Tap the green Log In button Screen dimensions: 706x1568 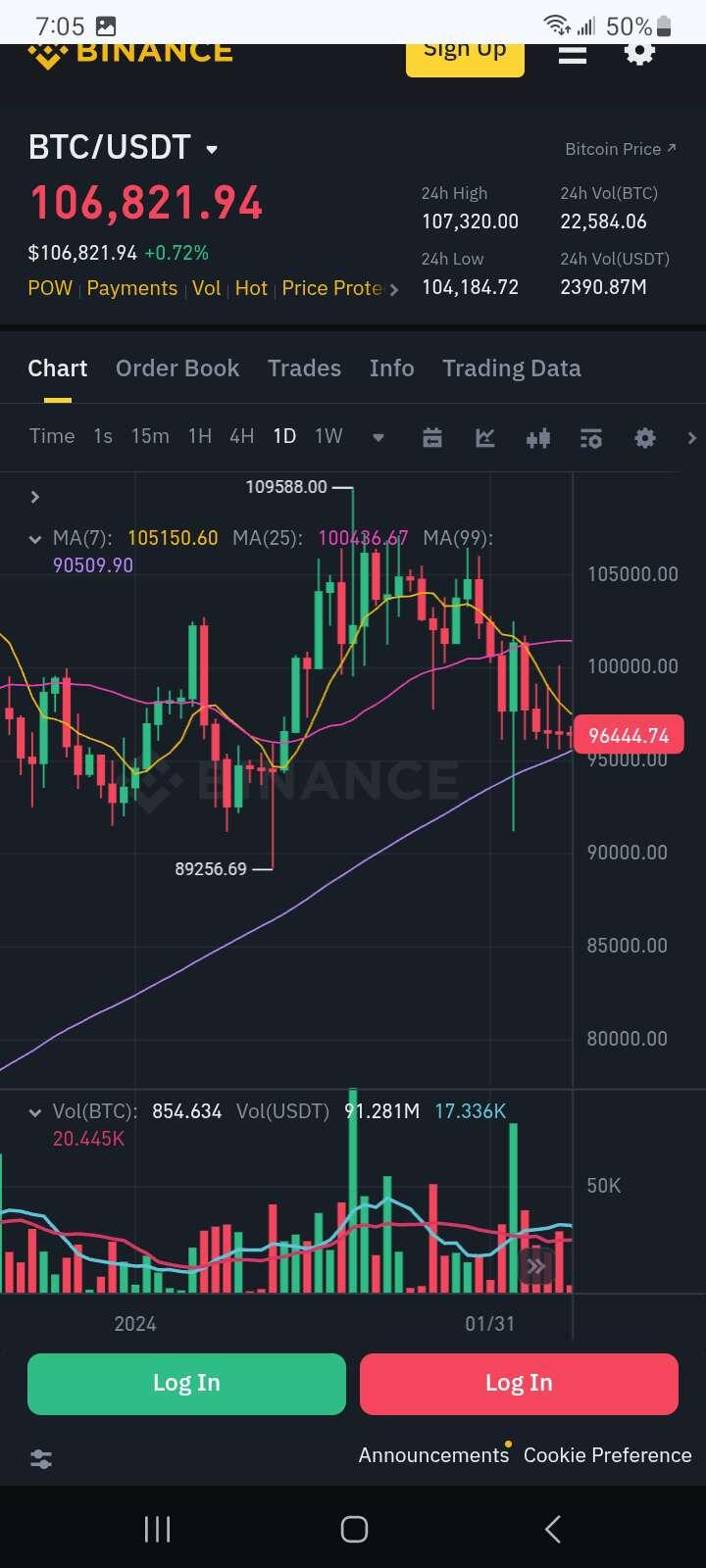pyautogui.click(x=186, y=1383)
